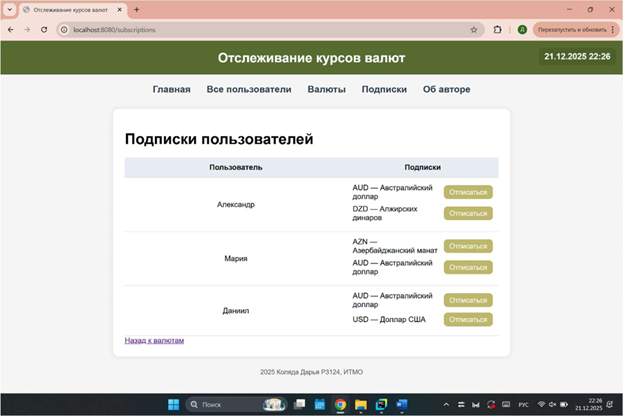Navigate to the Валюты section
The height and width of the screenshot is (416, 623).
[326, 89]
